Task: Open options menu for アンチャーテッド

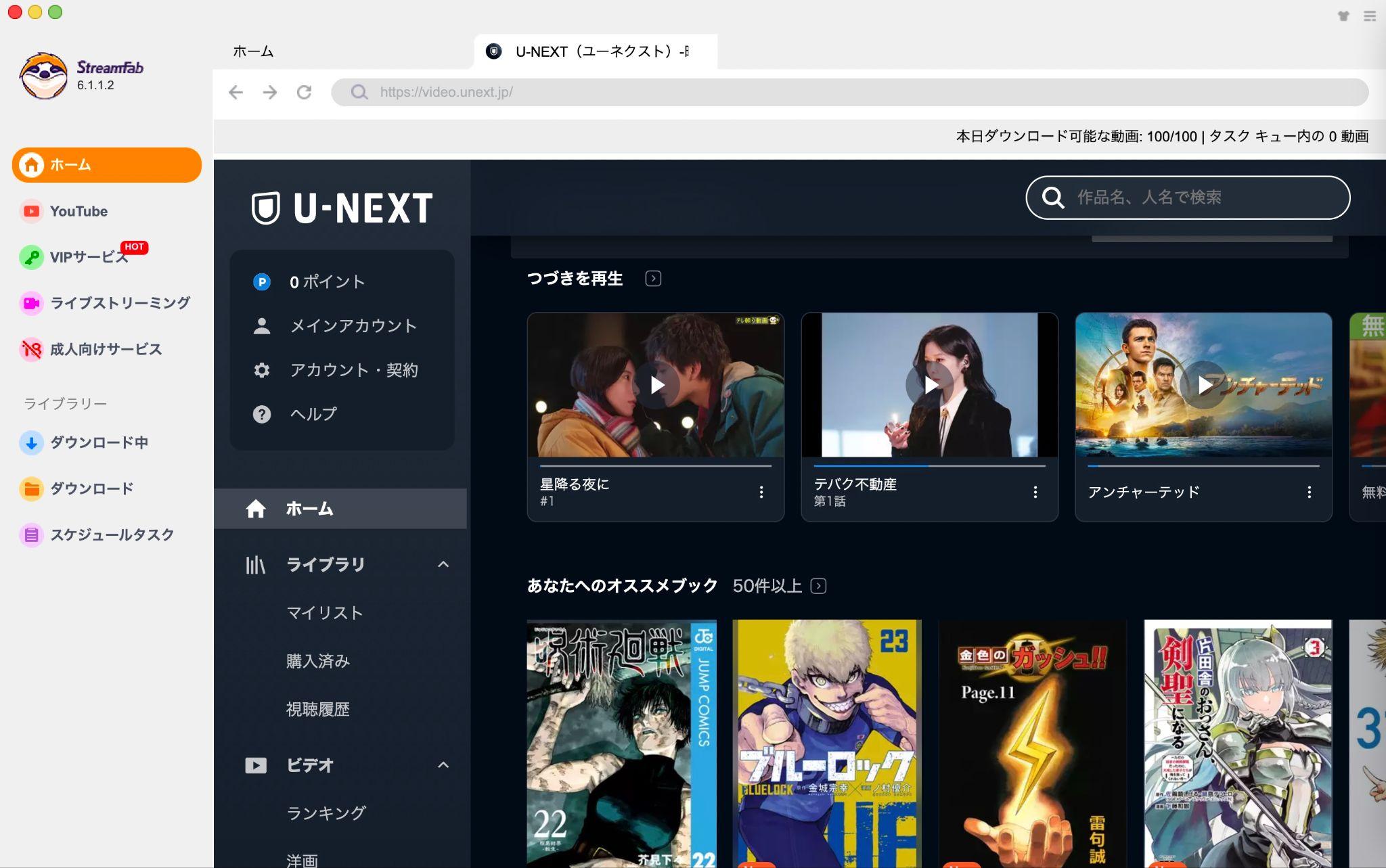Action: 1310,492
